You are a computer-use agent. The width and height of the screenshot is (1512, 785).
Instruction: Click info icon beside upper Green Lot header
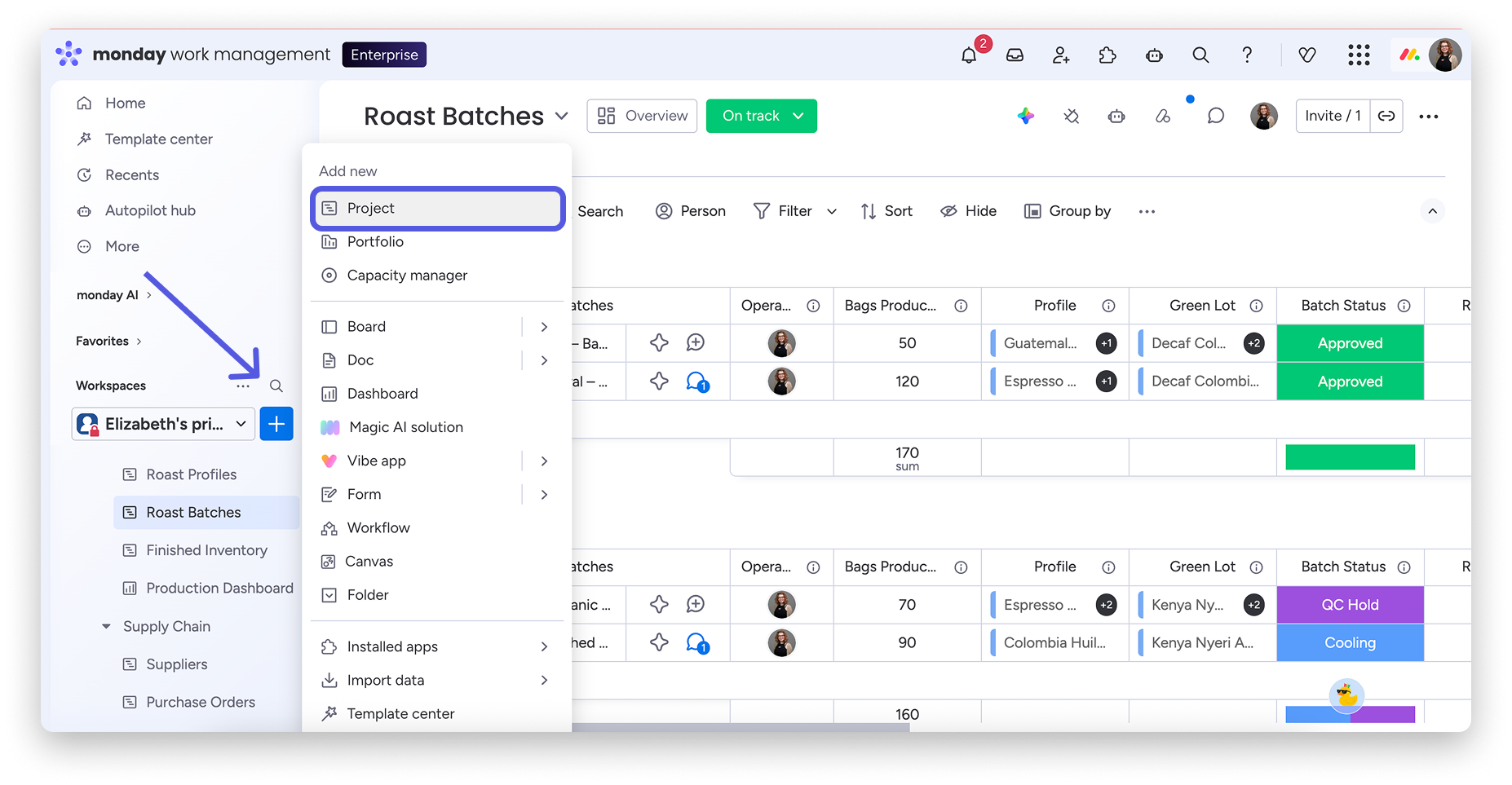coord(1257,306)
